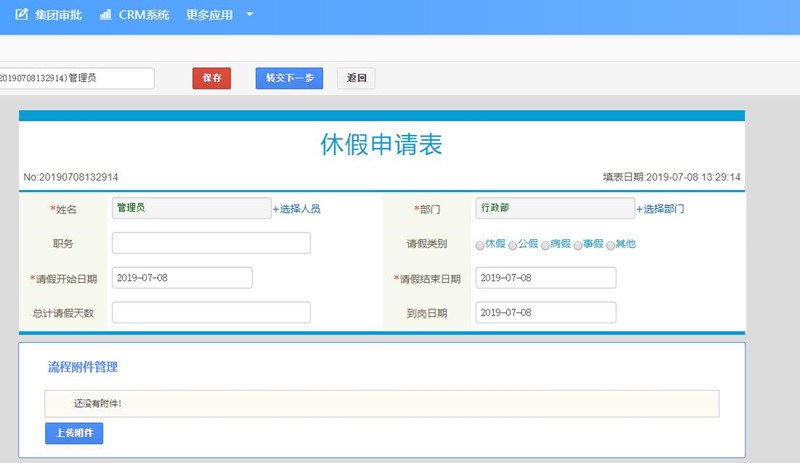The image size is (800, 463).
Task: Click the 流程附件管理 heading
Action: click(83, 367)
